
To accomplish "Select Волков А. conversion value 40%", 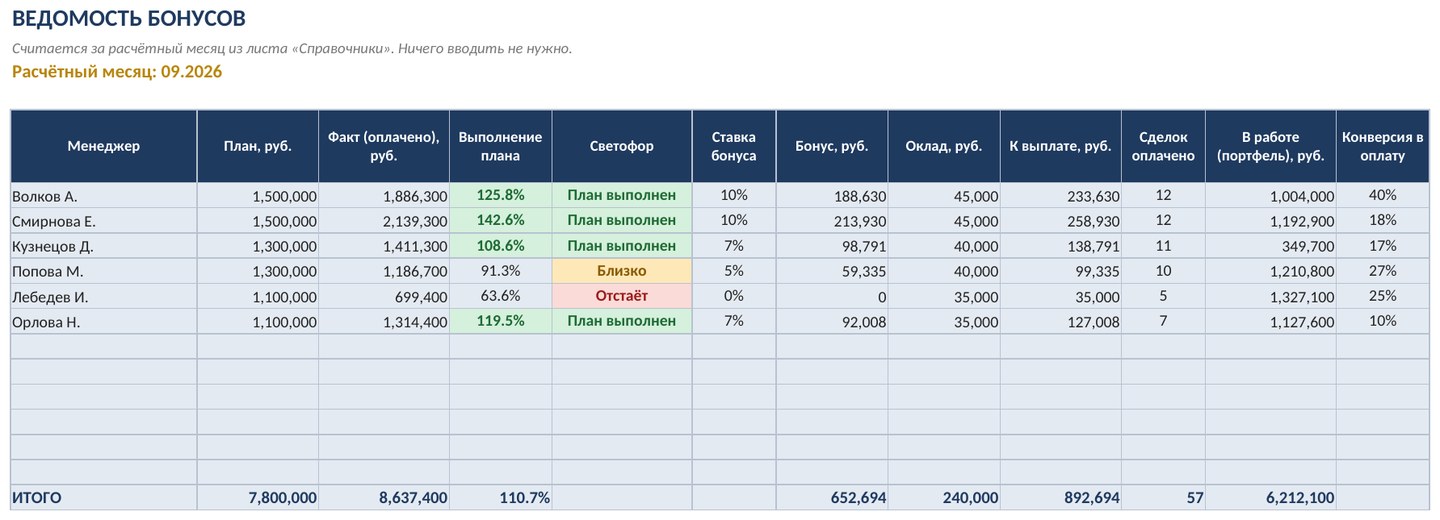I will pyautogui.click(x=1383, y=196).
